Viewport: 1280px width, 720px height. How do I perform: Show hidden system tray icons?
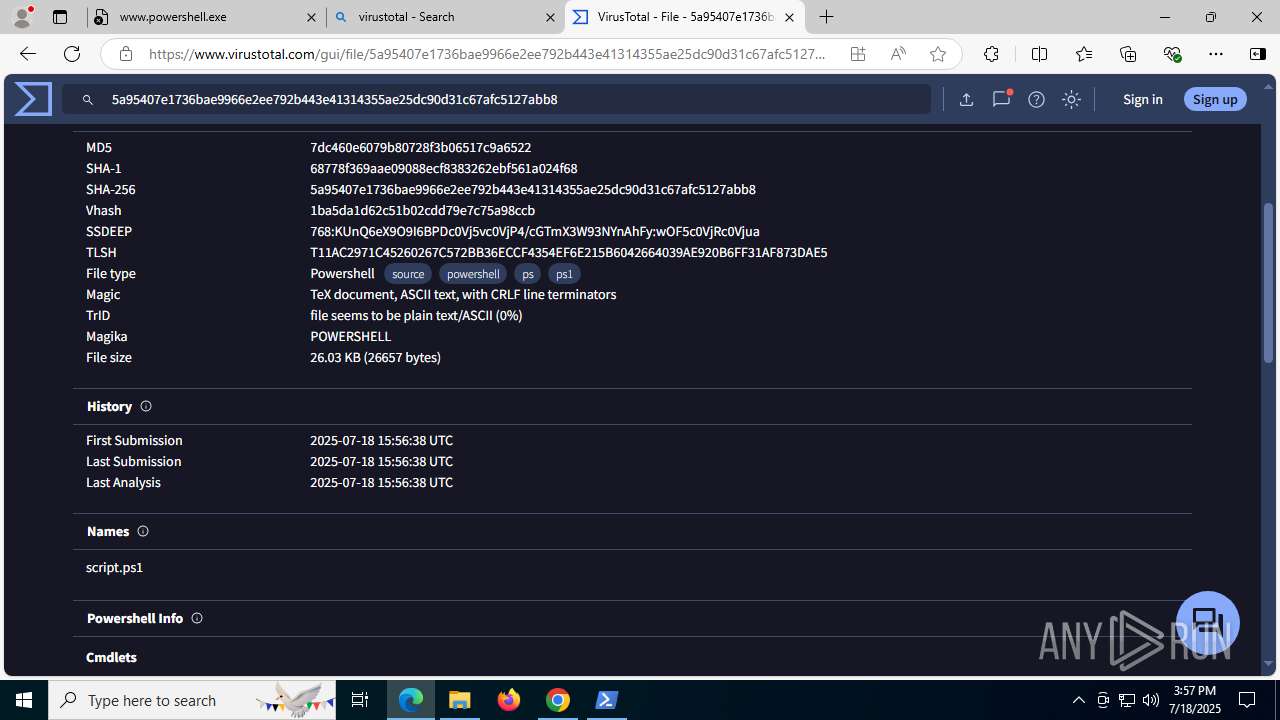tap(1078, 700)
